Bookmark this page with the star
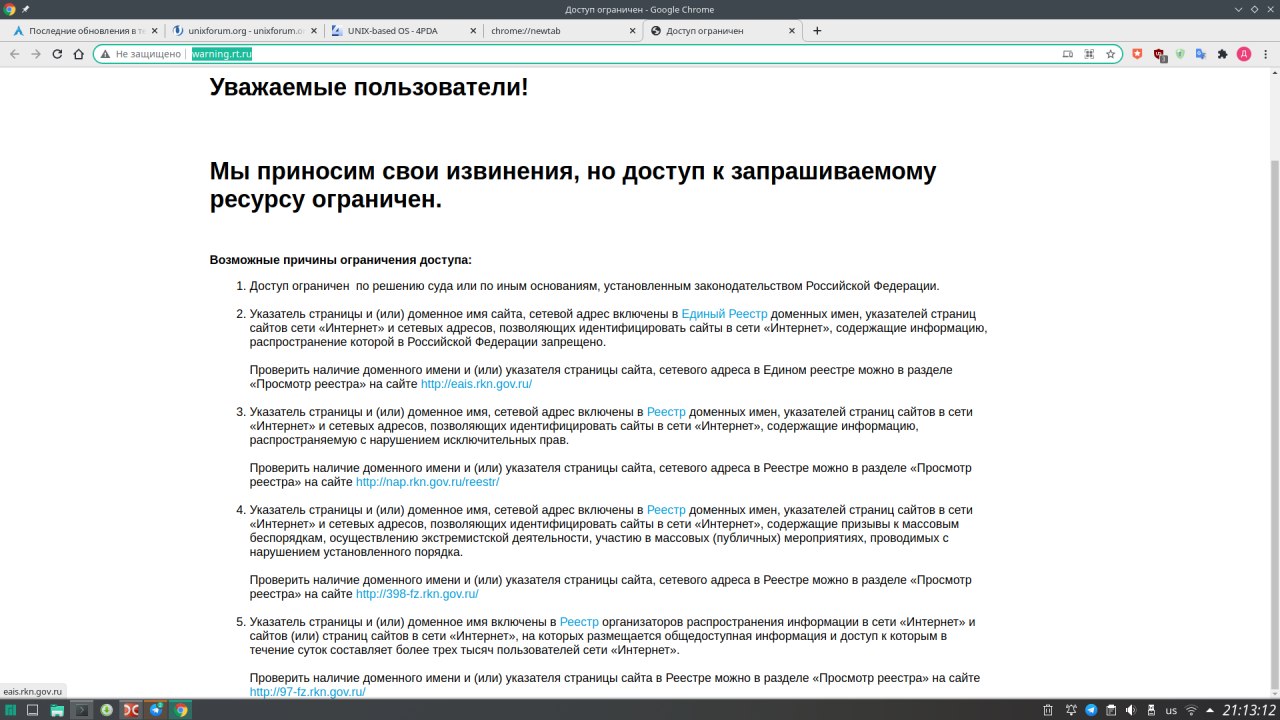 (1110, 54)
